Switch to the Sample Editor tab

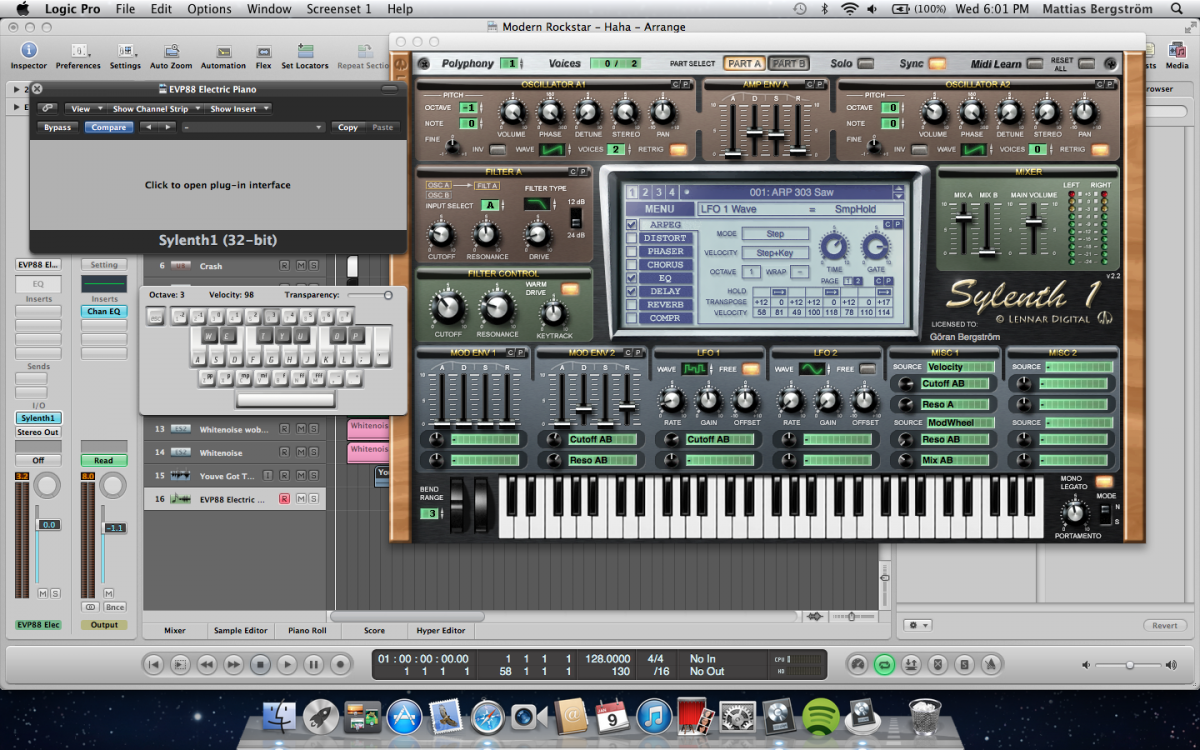click(240, 631)
